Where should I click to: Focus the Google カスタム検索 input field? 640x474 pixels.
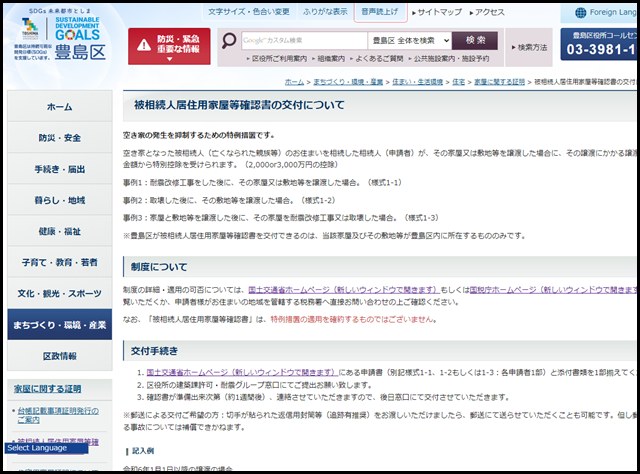point(304,40)
